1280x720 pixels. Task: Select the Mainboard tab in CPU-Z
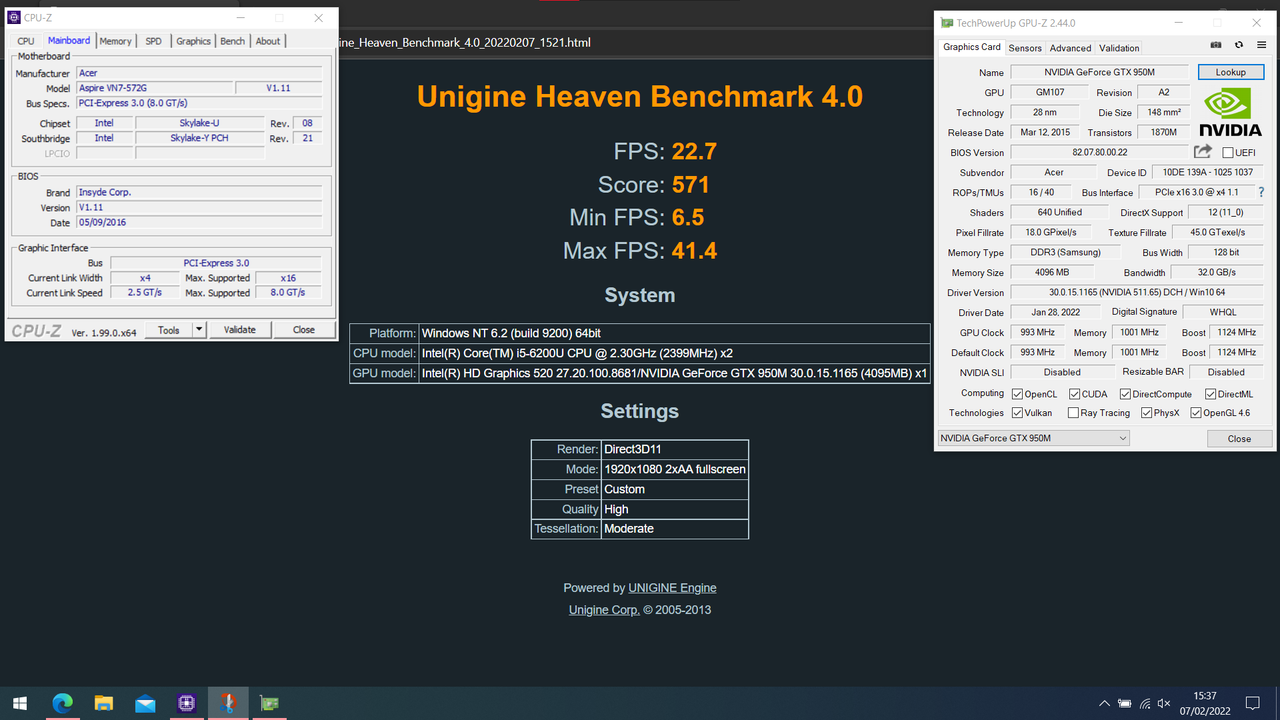69,40
